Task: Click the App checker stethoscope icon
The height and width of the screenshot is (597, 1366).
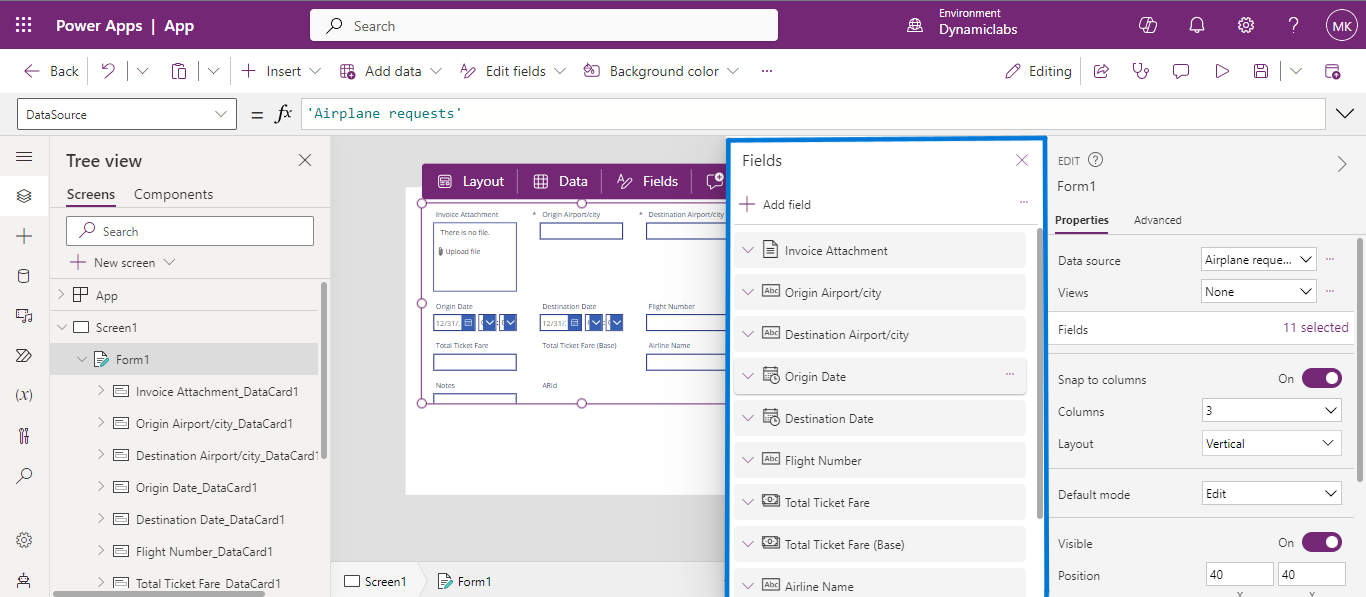Action: (x=1140, y=71)
